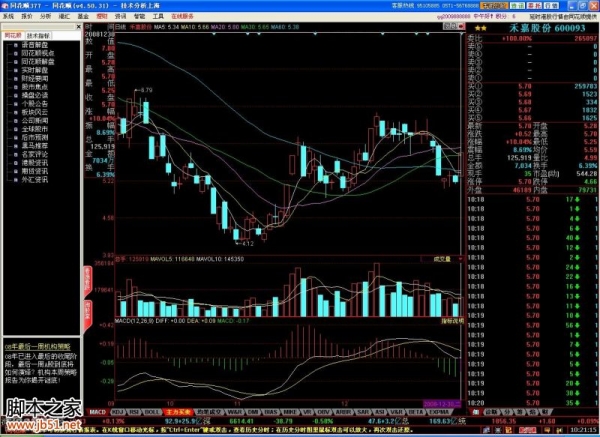Switch to the BOLL indicator tab
This screenshot has width=600, height=437.
coord(152,412)
